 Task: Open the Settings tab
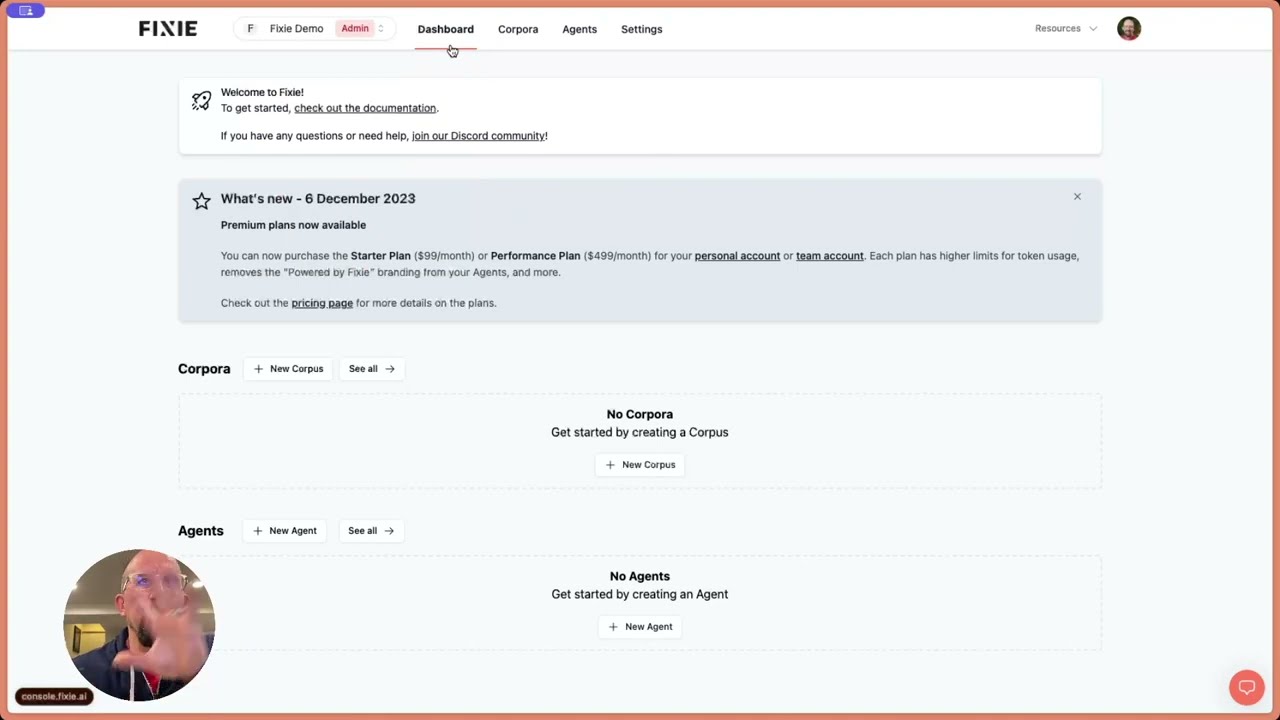(x=641, y=29)
